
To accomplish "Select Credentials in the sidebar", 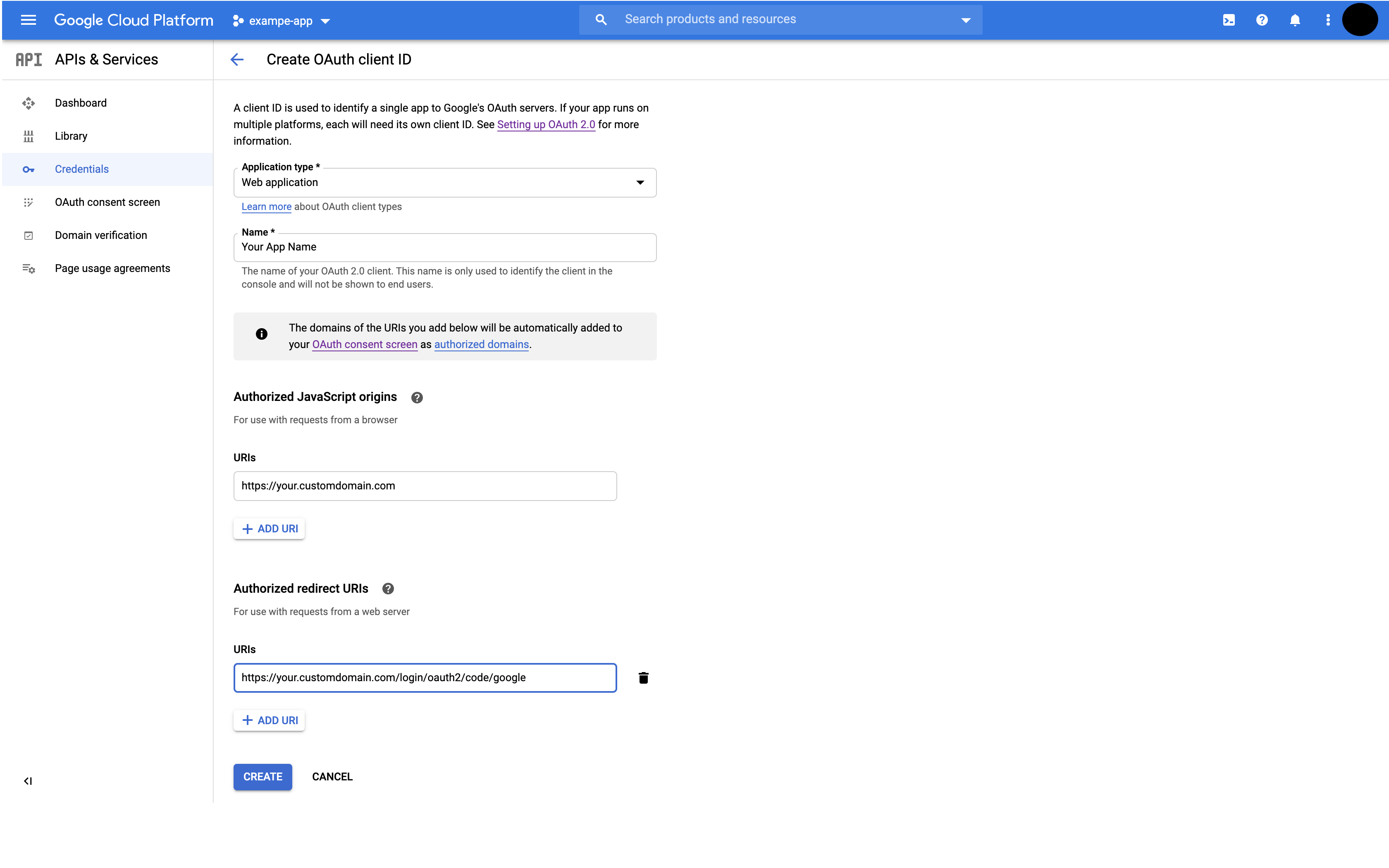I will [108, 169].
